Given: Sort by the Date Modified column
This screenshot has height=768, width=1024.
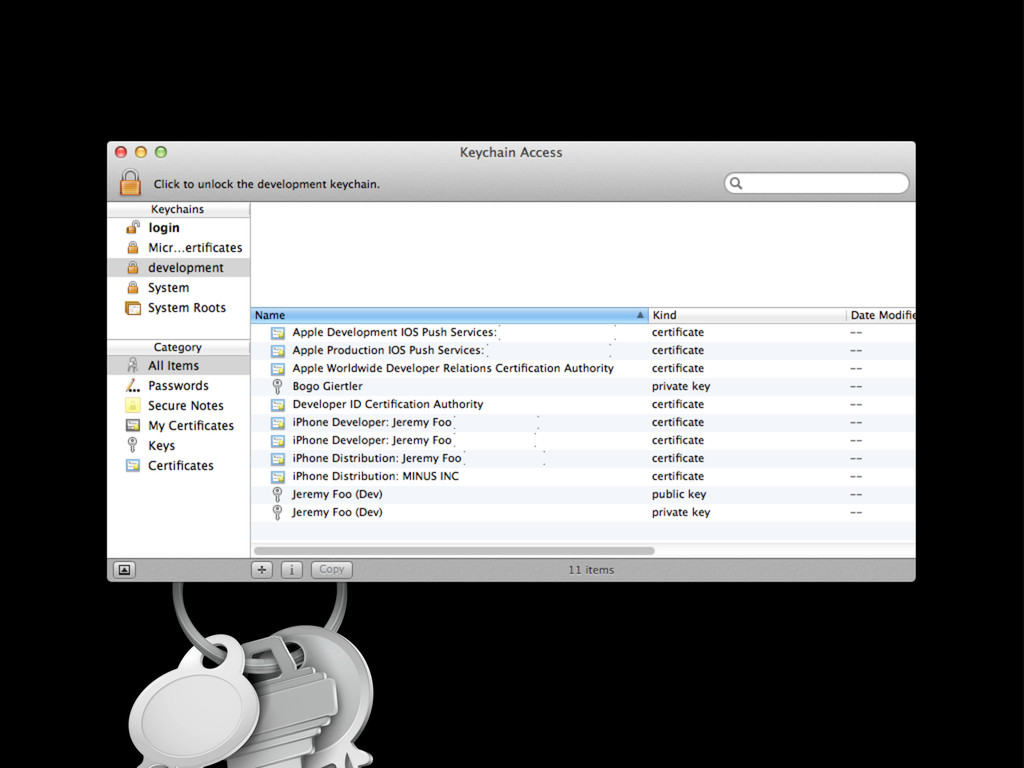Looking at the screenshot, I should point(881,315).
